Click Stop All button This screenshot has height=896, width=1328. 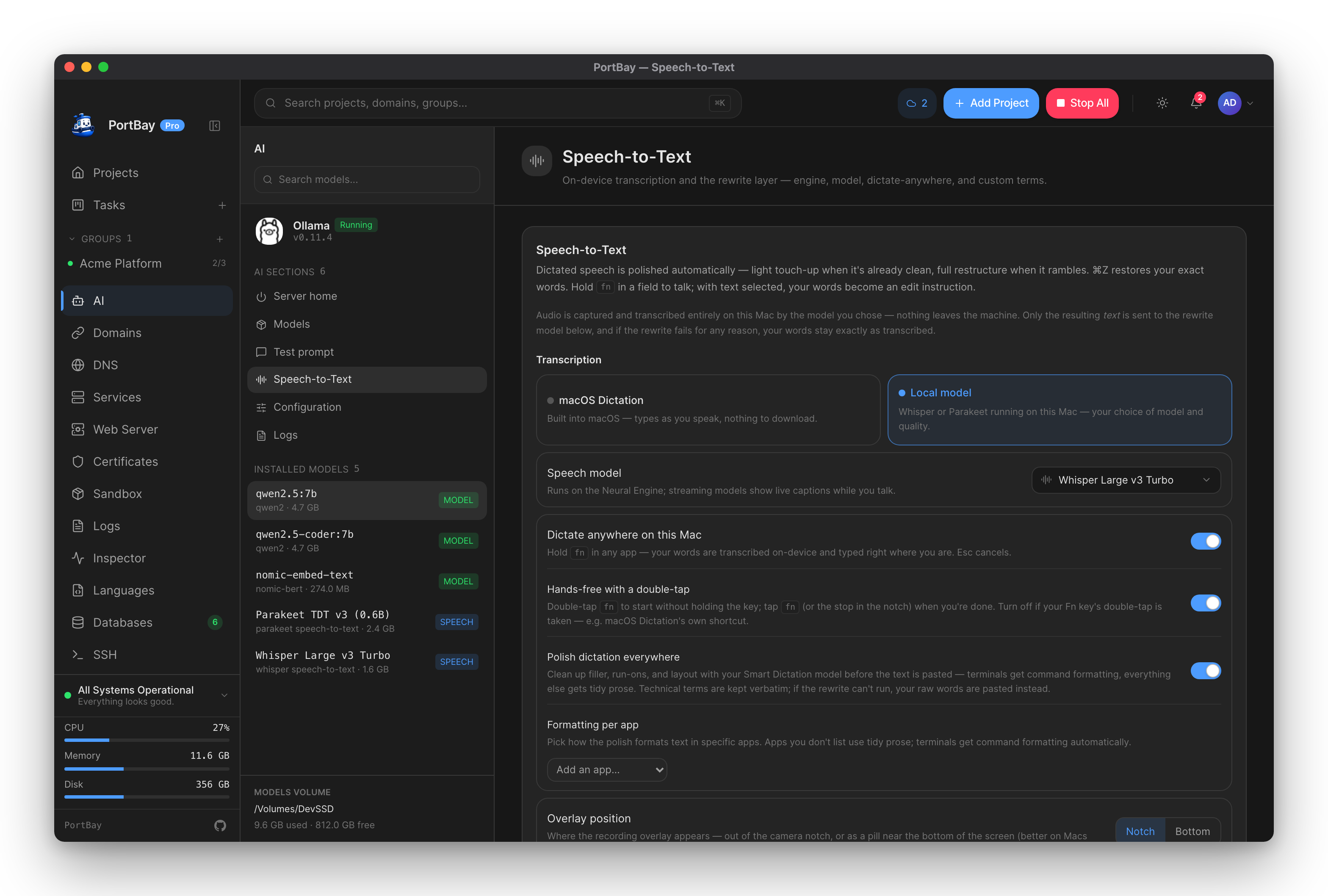[1082, 103]
